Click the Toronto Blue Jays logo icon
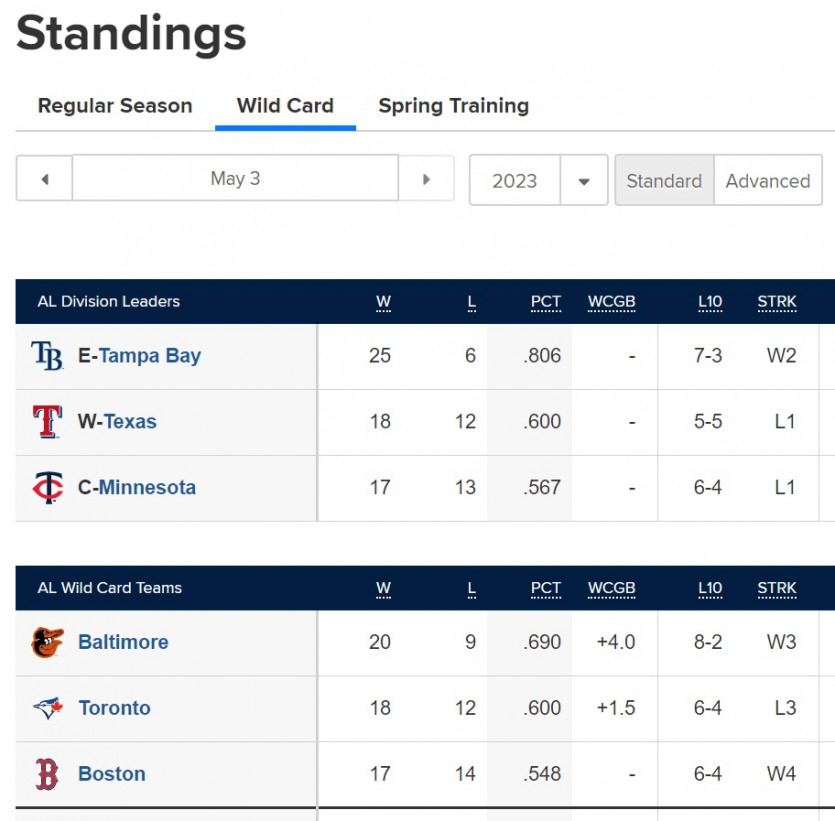 click(x=47, y=708)
